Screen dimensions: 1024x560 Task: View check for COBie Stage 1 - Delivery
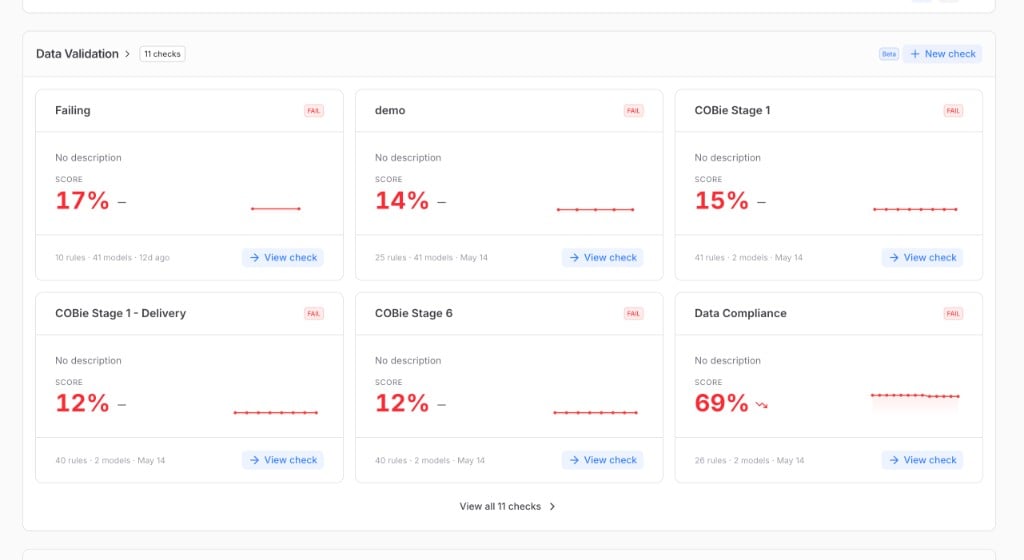click(x=283, y=459)
